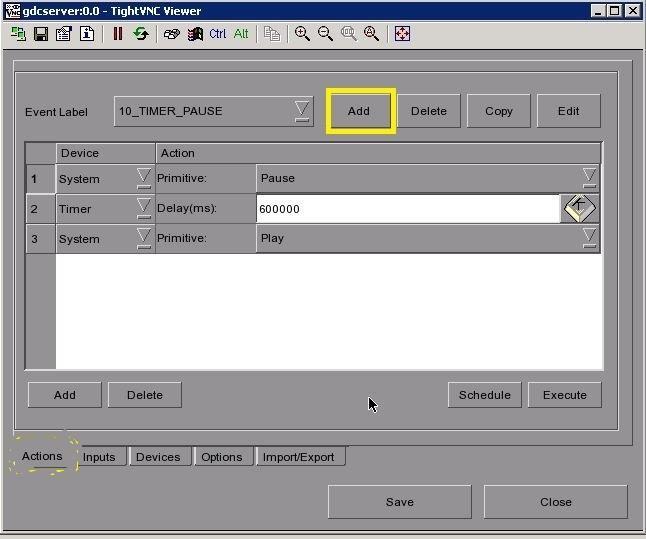Toggle the Full screen toolbar icon
Image resolution: width=646 pixels, height=539 pixels.
coord(402,34)
